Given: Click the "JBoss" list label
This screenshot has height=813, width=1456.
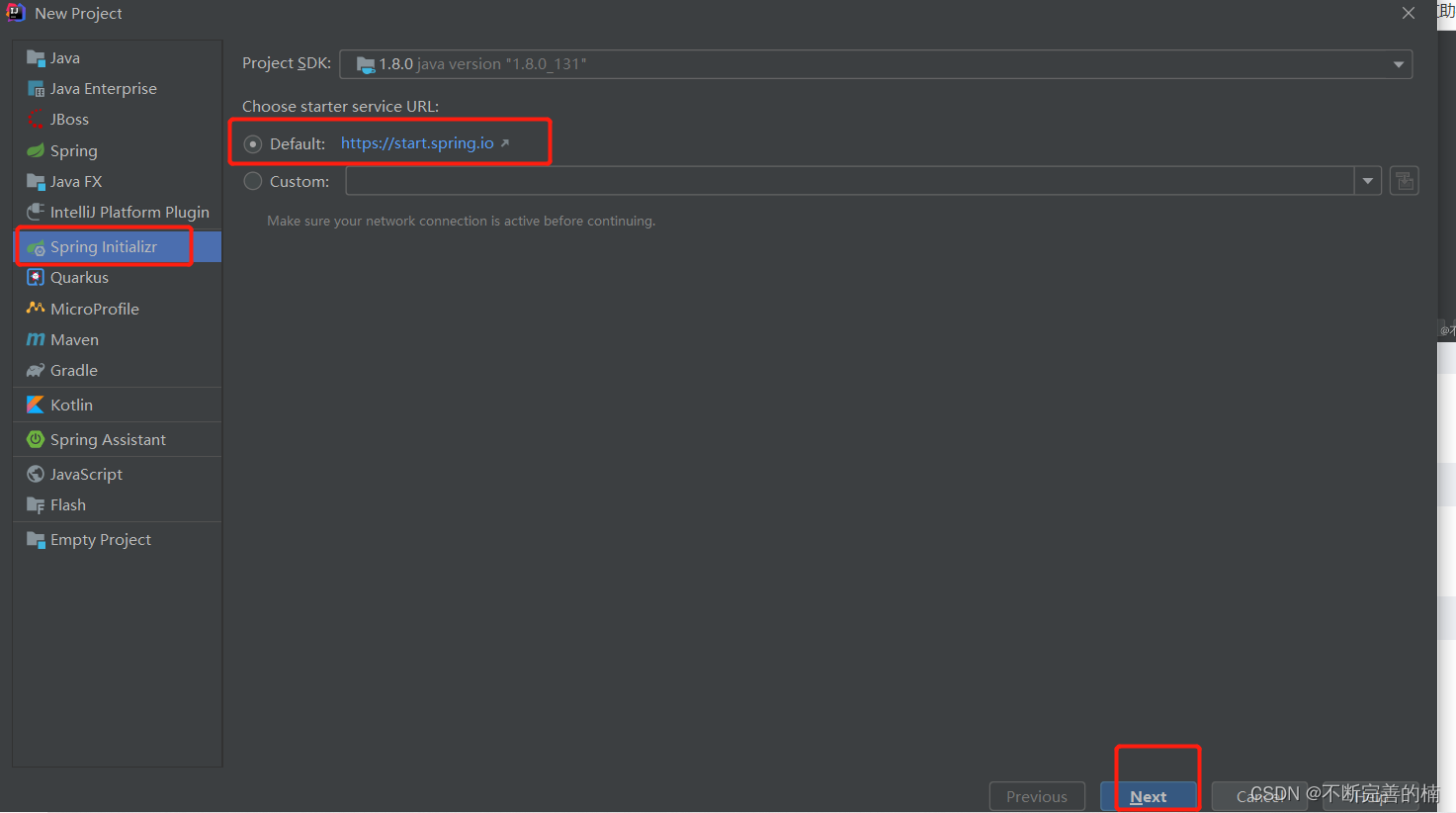Looking at the screenshot, I should (69, 120).
